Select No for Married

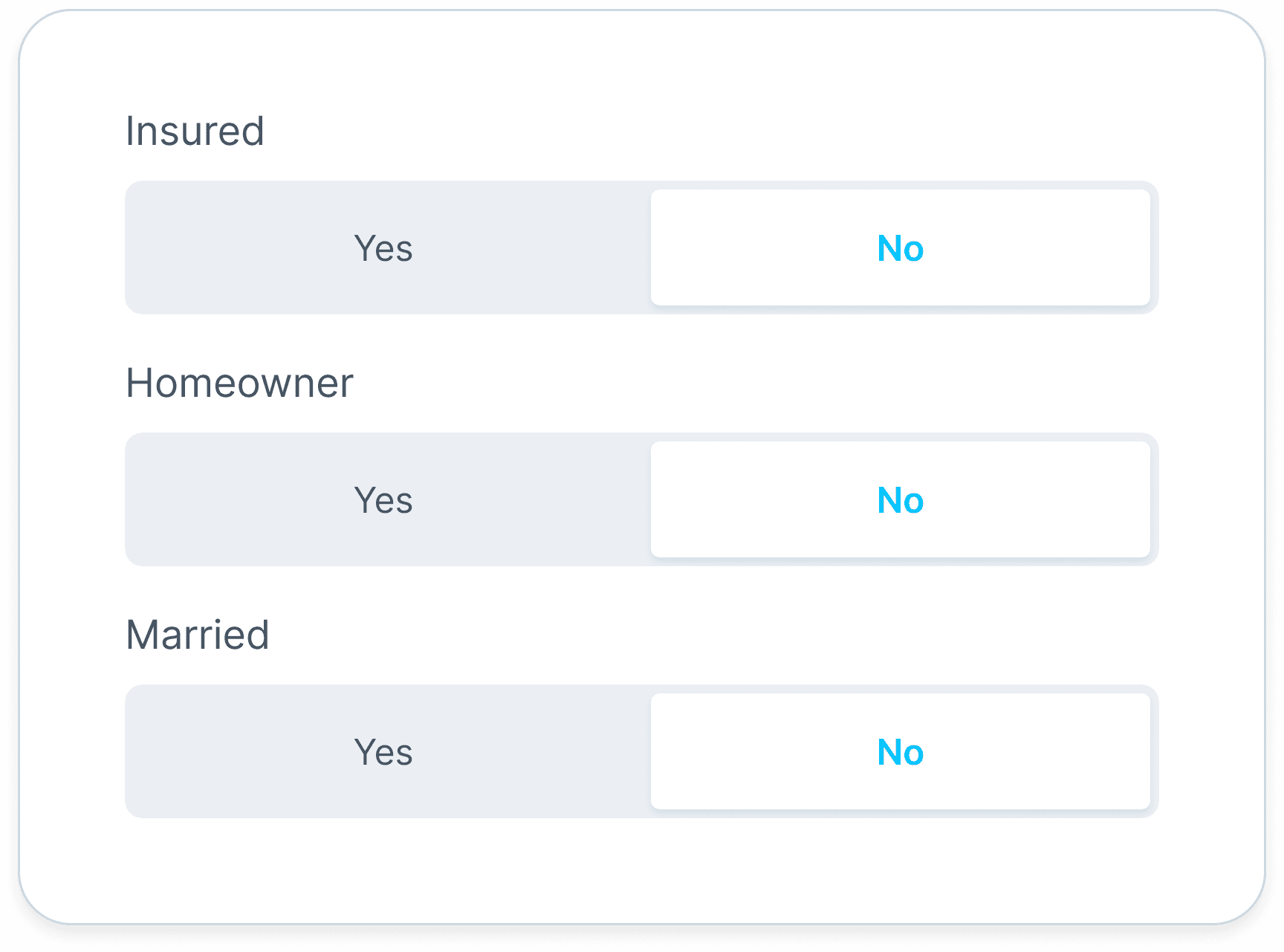[x=900, y=751]
